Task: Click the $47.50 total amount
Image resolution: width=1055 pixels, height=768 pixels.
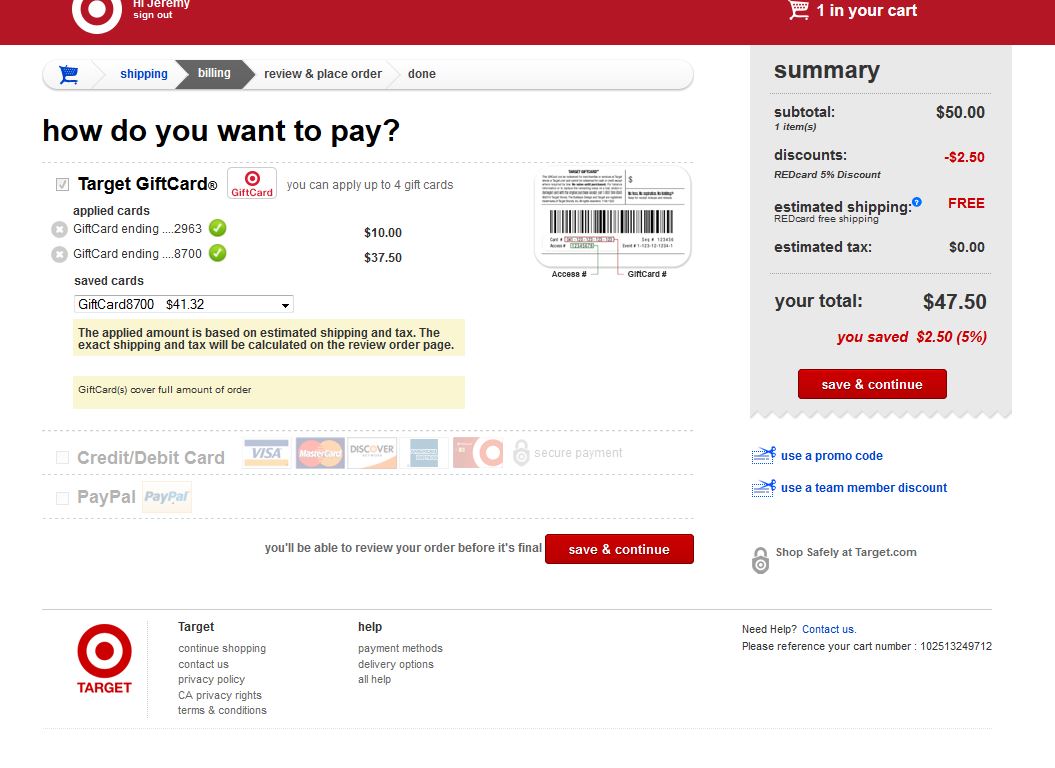Action: point(955,302)
